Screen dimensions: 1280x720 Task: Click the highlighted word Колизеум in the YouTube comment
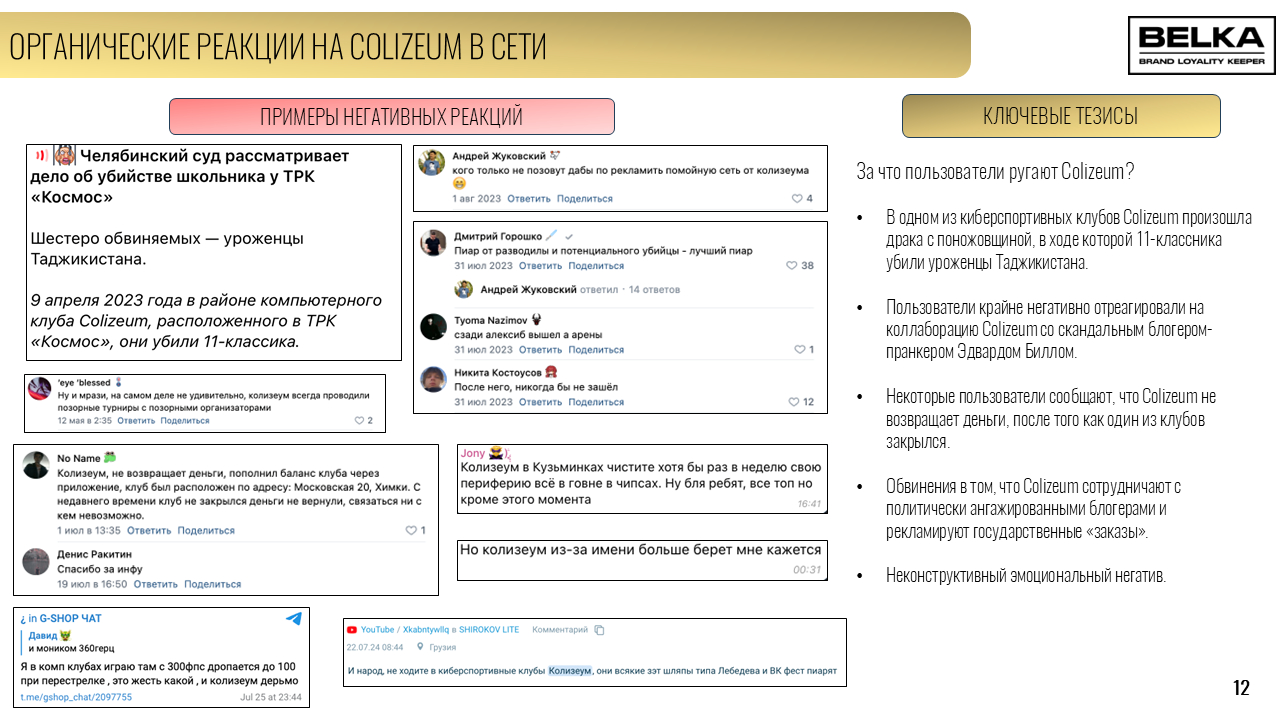click(570, 670)
